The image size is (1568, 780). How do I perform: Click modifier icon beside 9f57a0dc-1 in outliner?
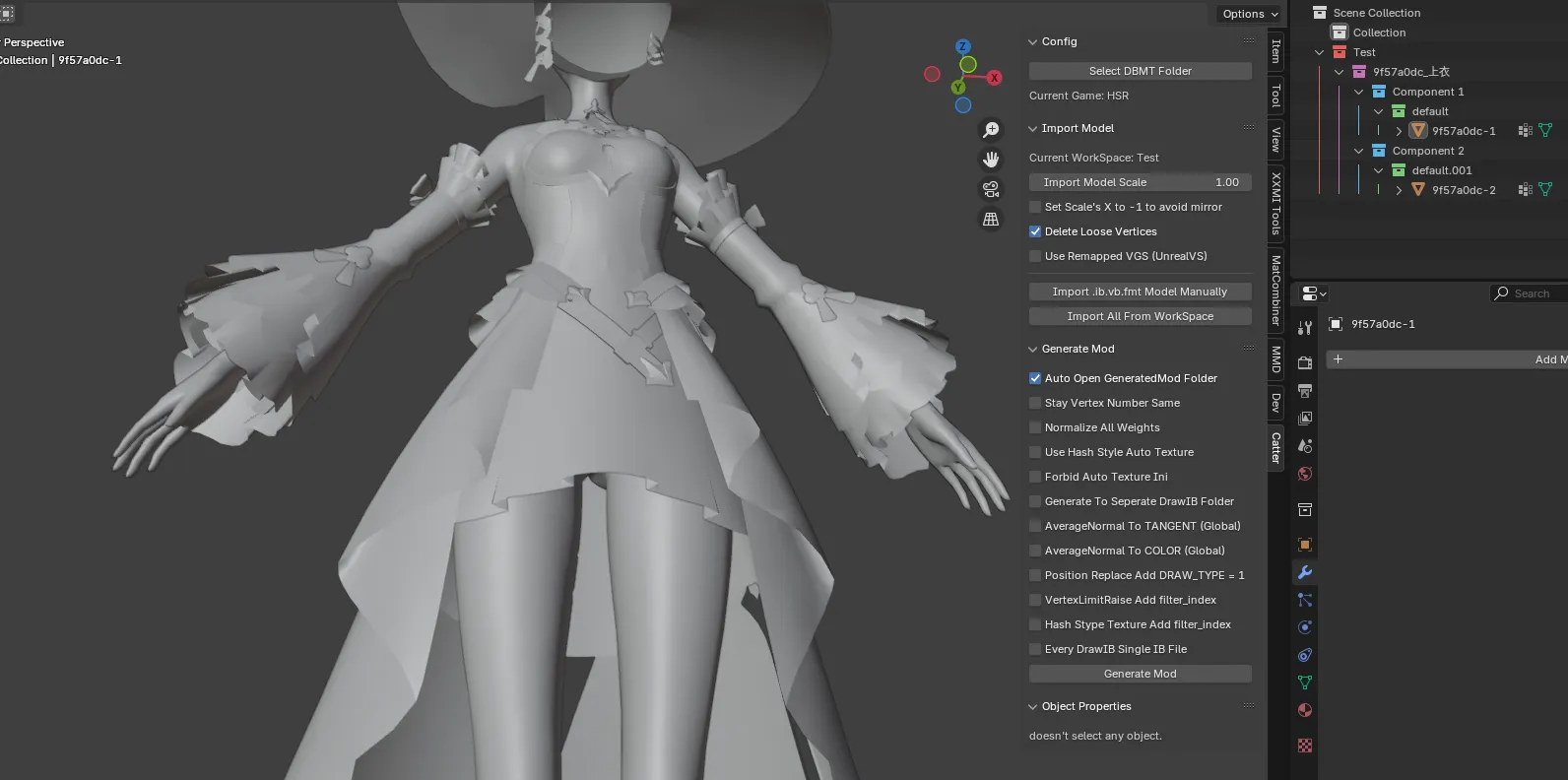tap(1525, 131)
